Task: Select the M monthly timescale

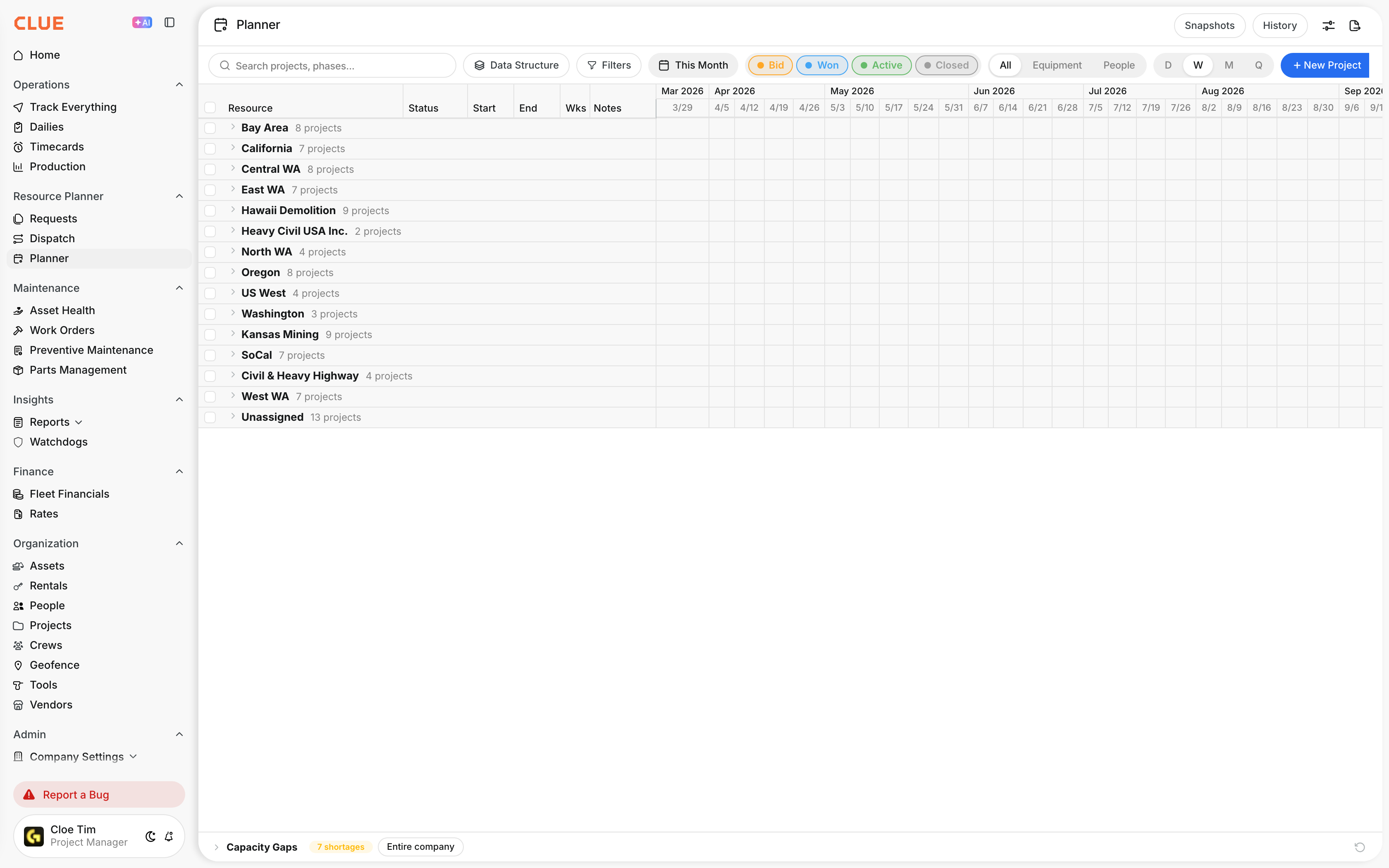Action: 1228,65
